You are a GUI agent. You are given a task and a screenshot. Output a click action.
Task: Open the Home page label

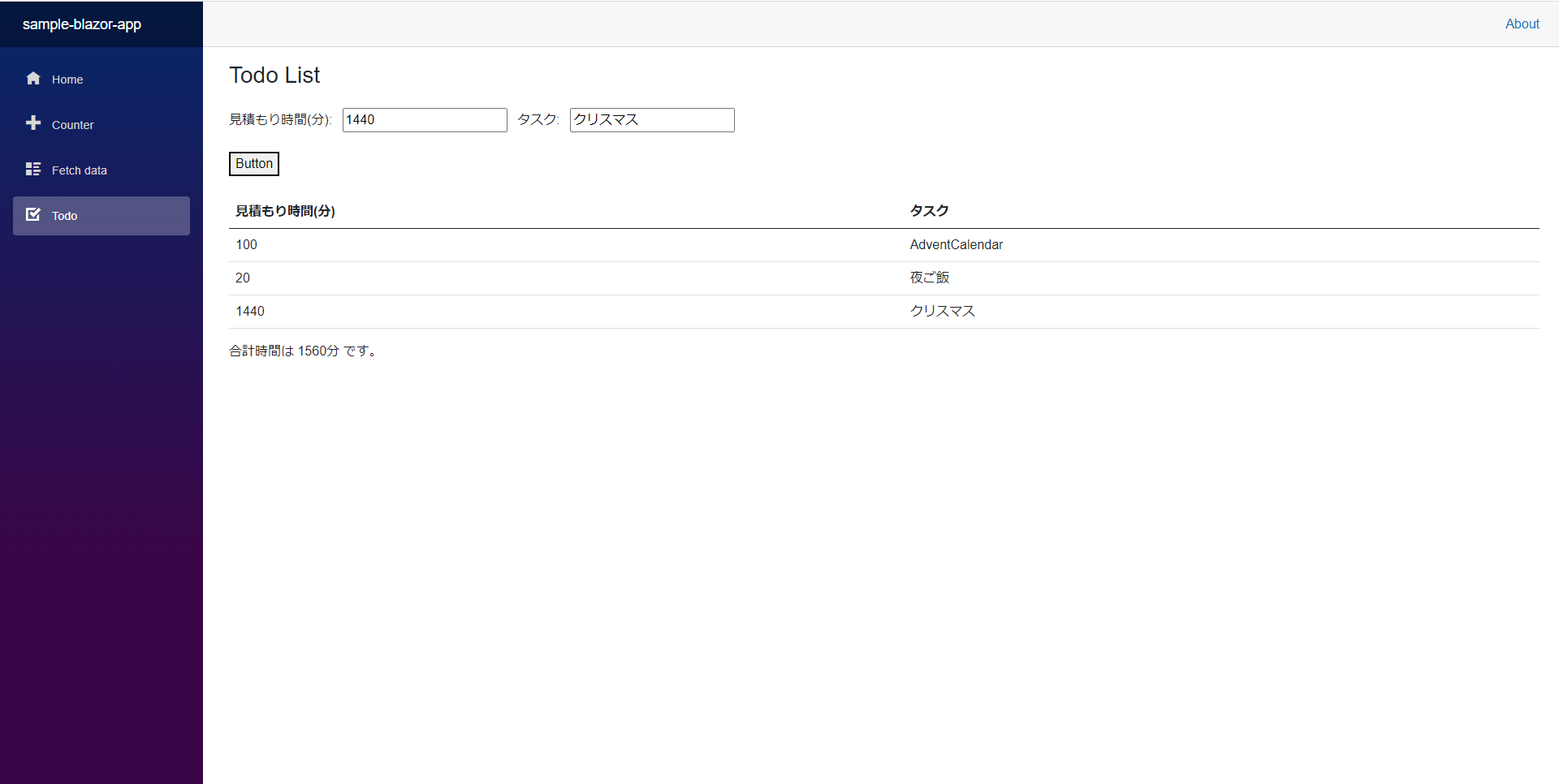(67, 80)
